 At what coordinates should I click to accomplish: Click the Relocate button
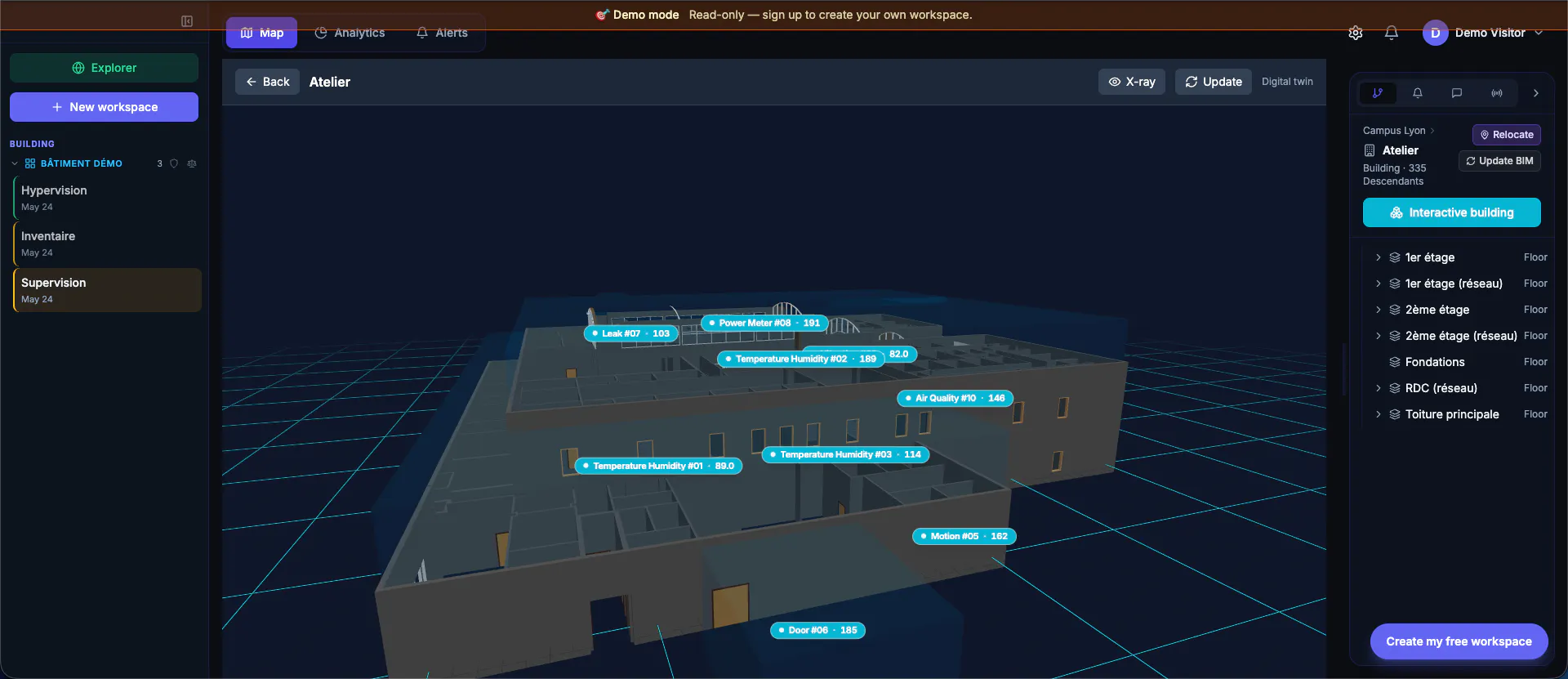tap(1507, 135)
